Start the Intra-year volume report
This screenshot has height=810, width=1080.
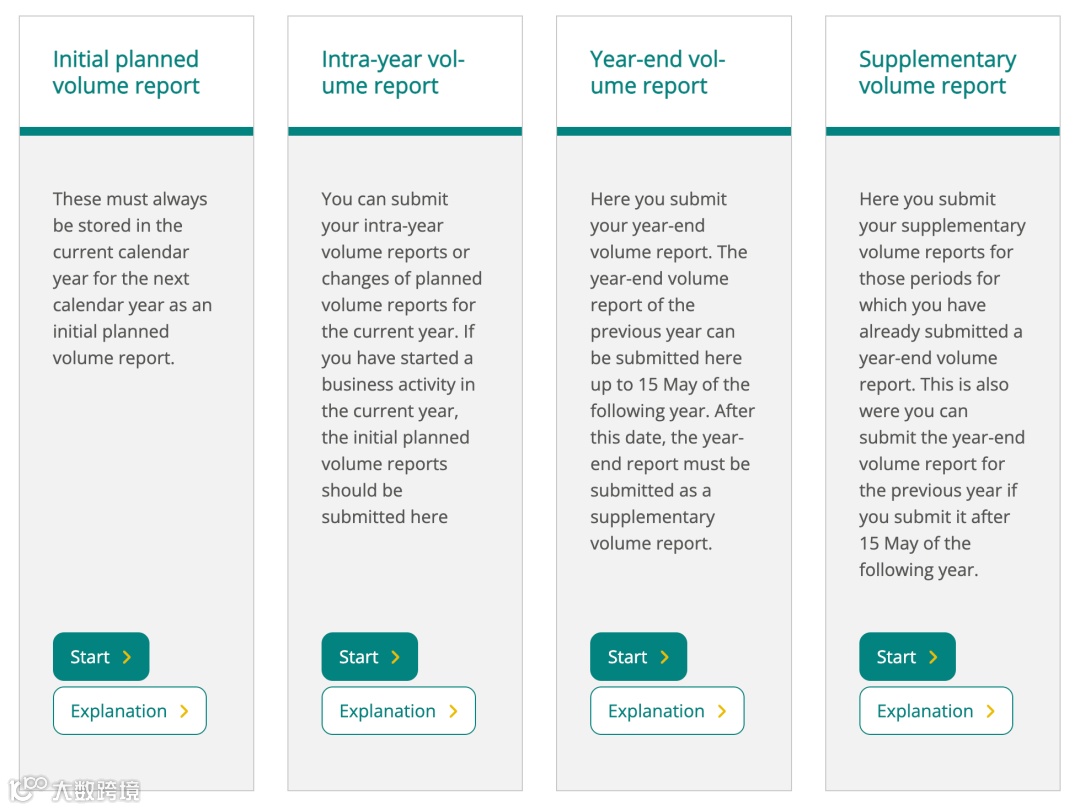tap(369, 657)
